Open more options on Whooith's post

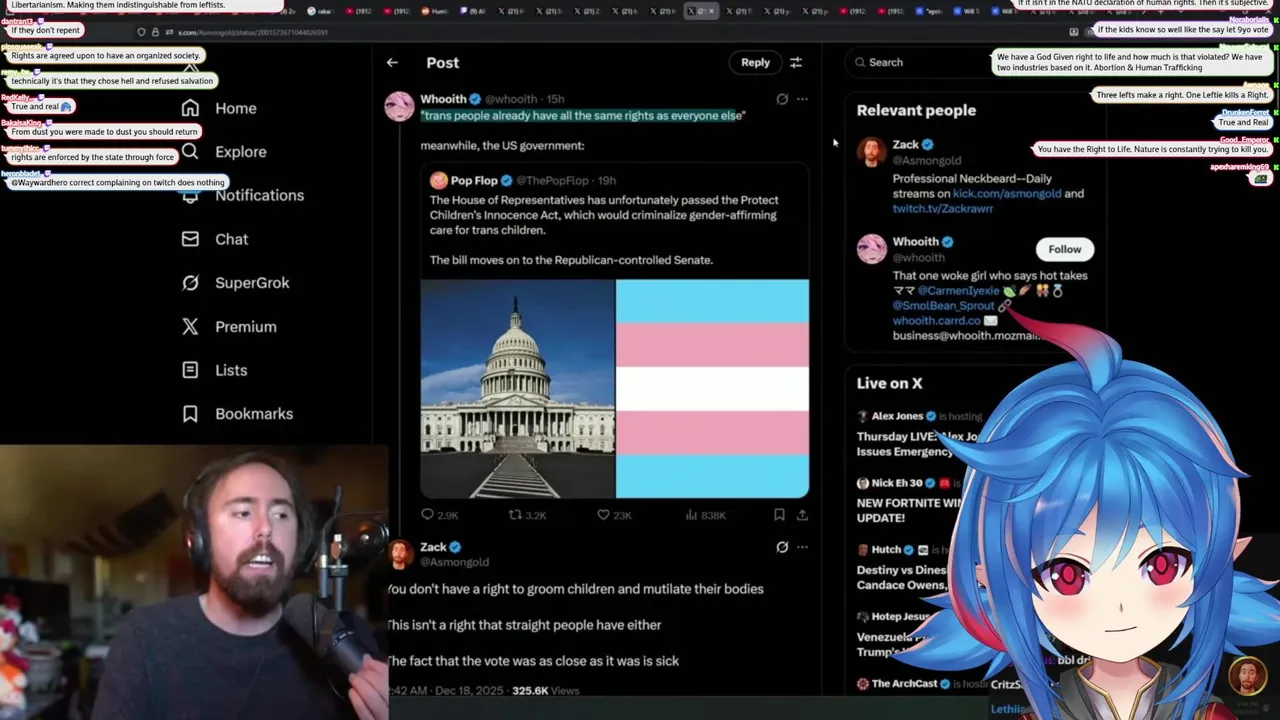pos(802,99)
